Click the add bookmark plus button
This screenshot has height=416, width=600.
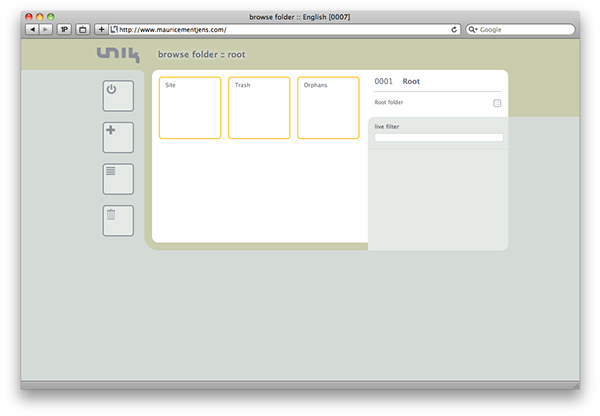pyautogui.click(x=101, y=29)
